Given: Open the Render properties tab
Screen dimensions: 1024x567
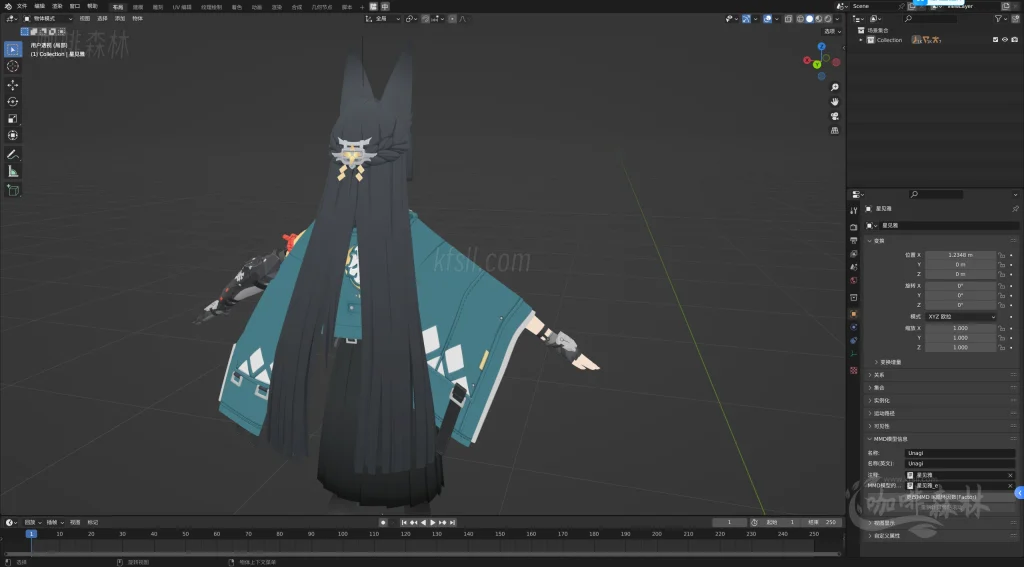Looking at the screenshot, I should coord(854,227).
